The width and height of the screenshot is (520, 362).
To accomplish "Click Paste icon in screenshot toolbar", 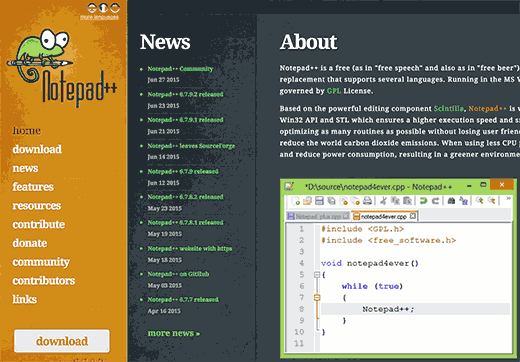I will [407, 201].
